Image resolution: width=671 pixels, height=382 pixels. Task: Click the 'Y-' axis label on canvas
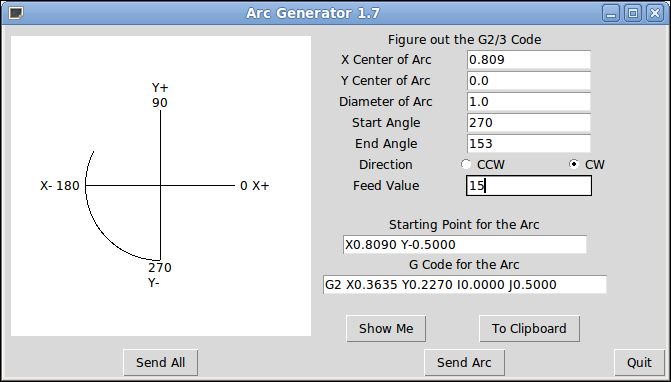click(154, 283)
